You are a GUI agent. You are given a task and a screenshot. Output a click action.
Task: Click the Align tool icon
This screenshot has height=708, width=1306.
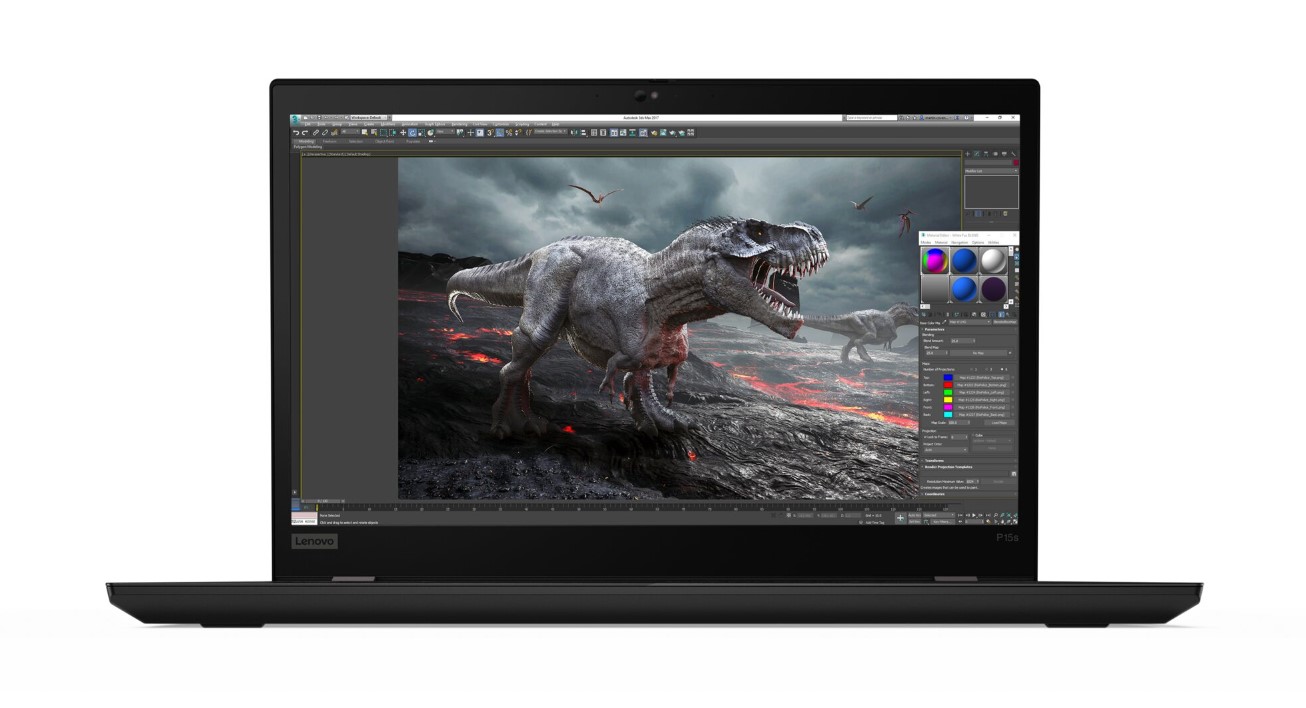point(583,132)
